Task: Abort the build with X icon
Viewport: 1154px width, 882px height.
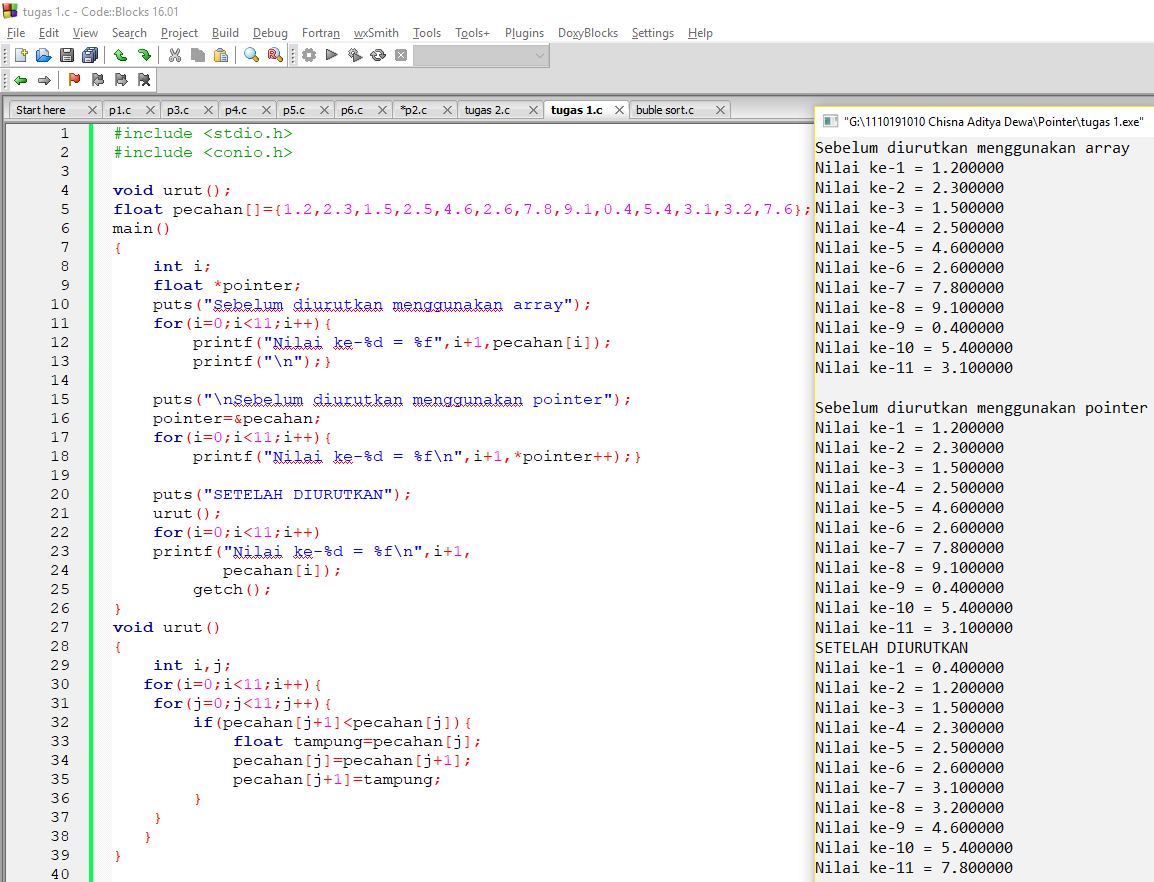Action: click(401, 55)
